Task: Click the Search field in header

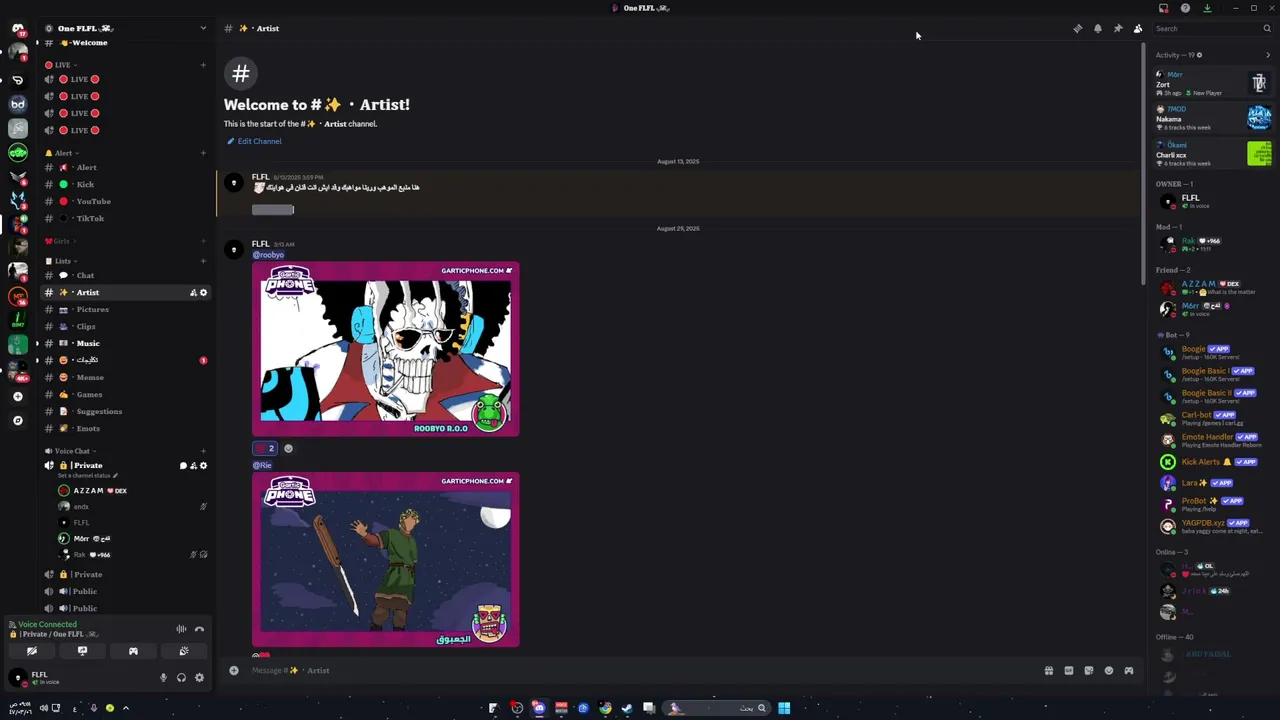Action: 1212,29
